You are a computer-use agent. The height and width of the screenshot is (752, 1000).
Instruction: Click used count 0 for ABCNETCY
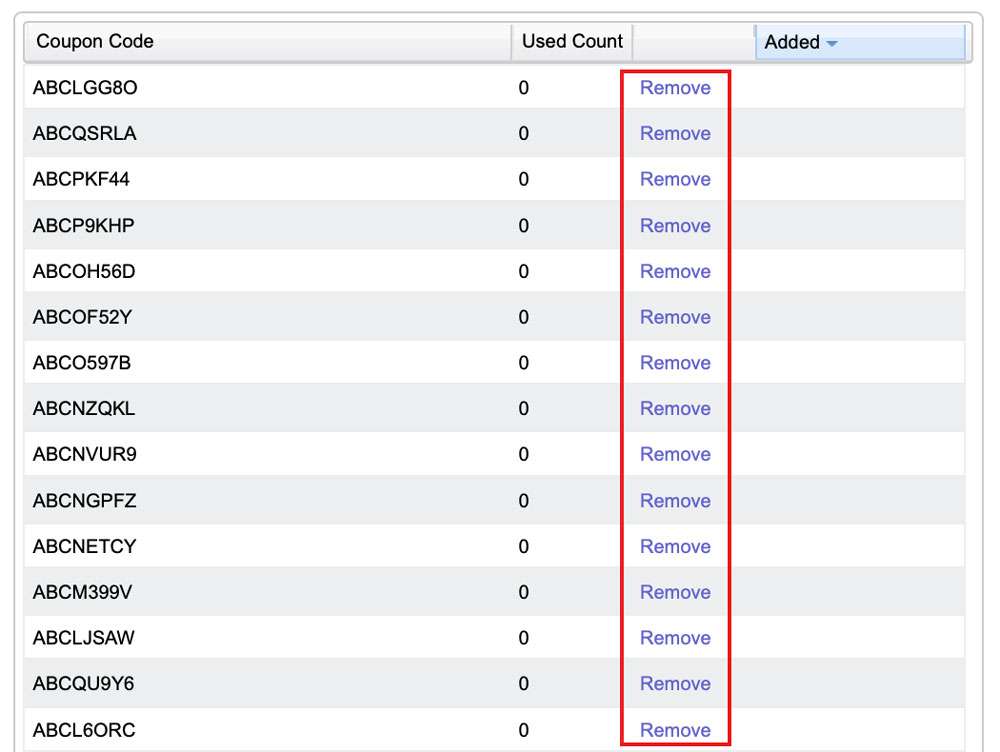524,547
